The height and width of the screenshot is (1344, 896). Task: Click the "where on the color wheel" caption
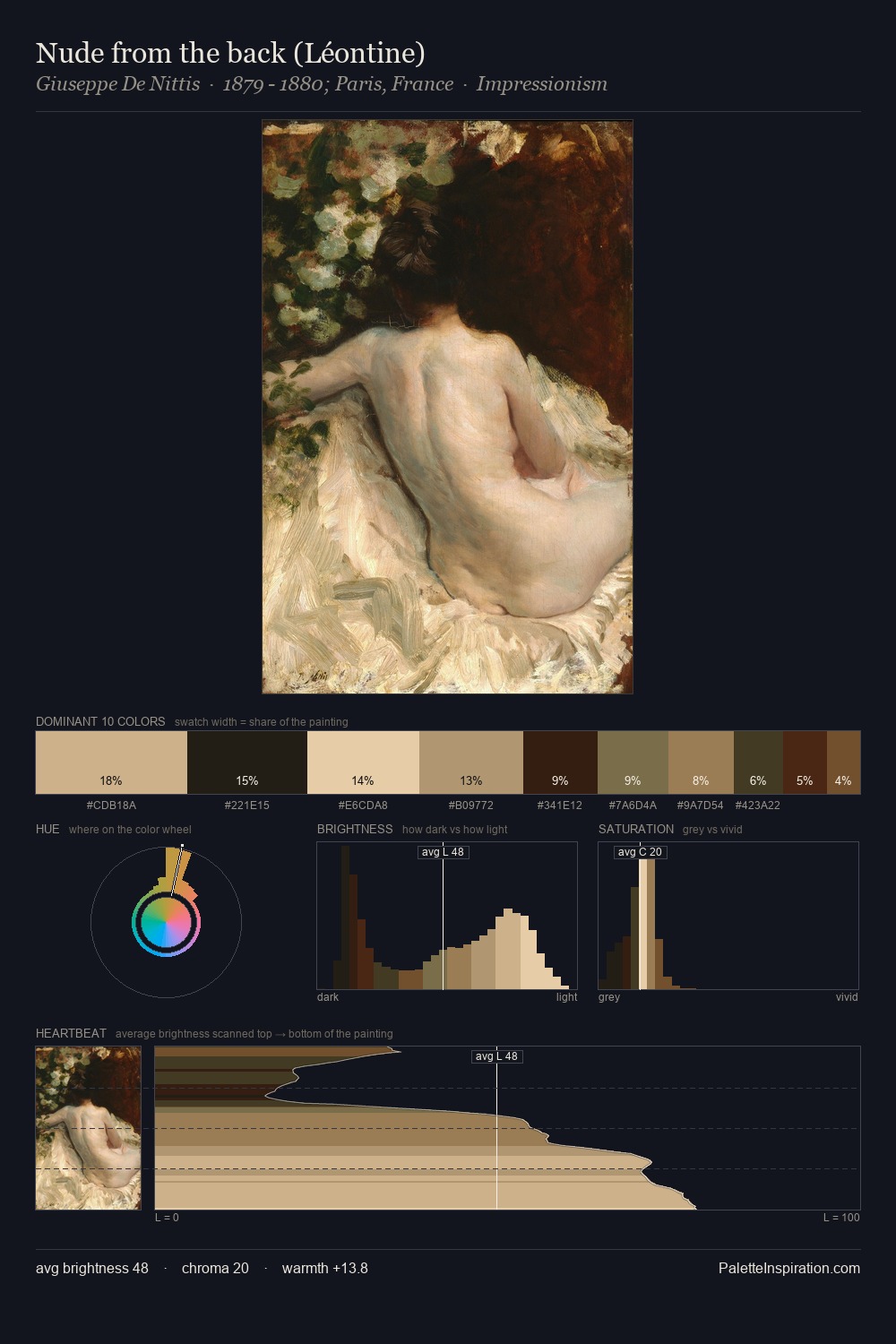[x=130, y=829]
